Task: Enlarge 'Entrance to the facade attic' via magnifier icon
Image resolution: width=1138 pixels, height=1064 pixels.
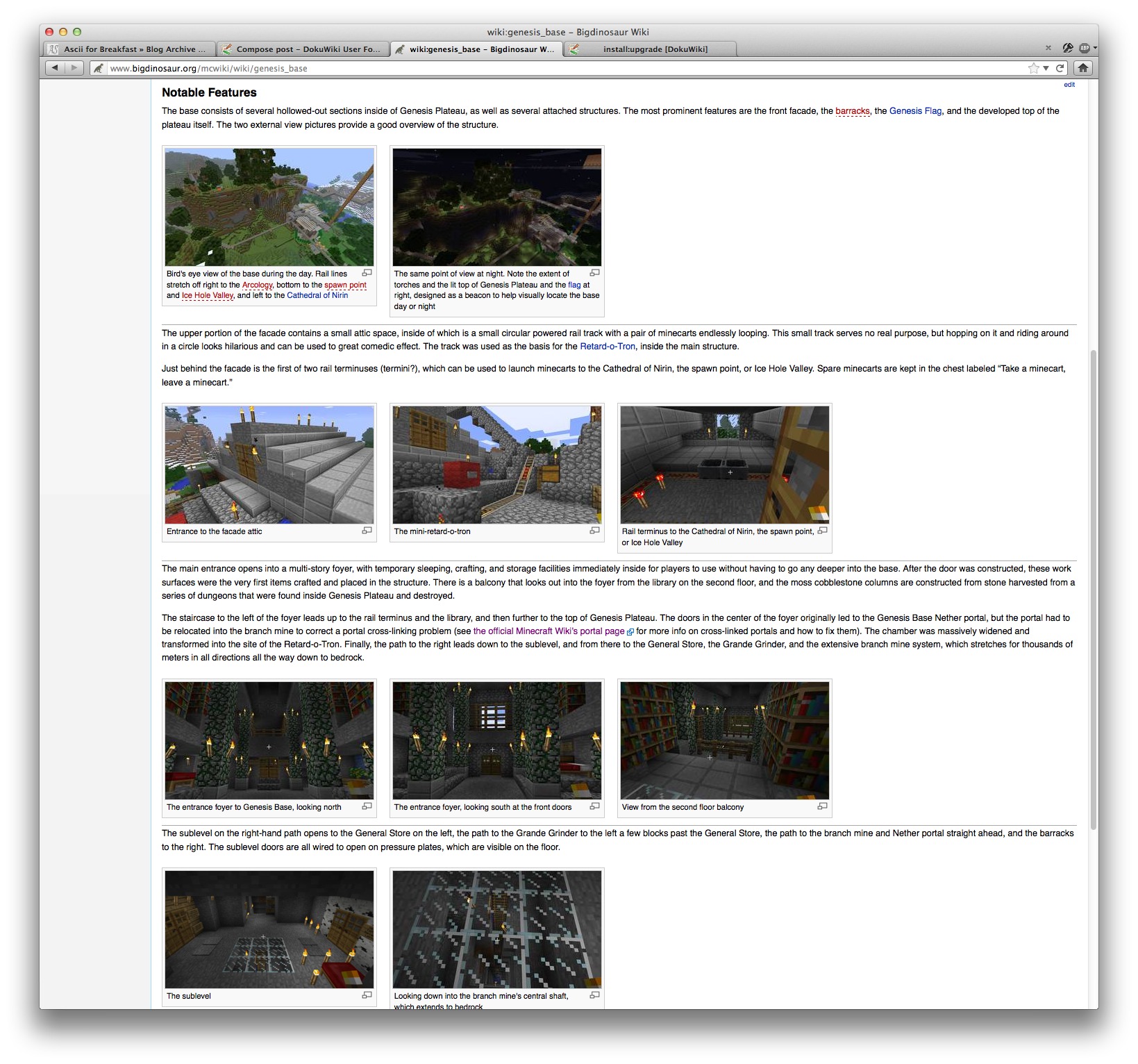Action: 367,531
